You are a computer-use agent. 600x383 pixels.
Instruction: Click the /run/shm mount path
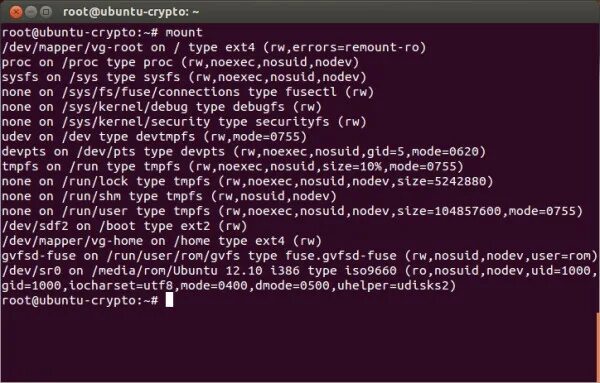click(x=92, y=197)
